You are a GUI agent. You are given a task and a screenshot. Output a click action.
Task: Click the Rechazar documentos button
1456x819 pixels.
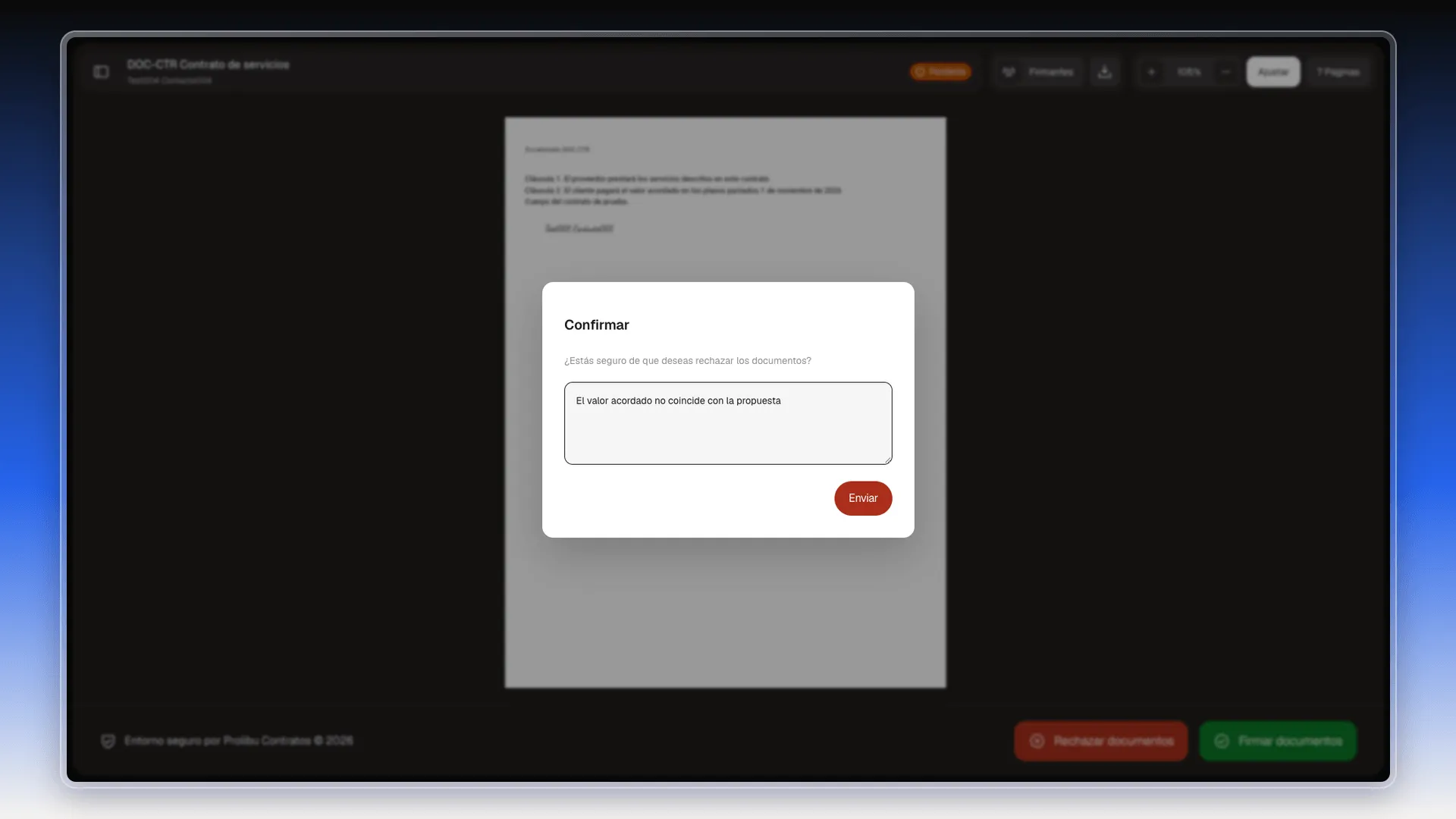click(1101, 741)
